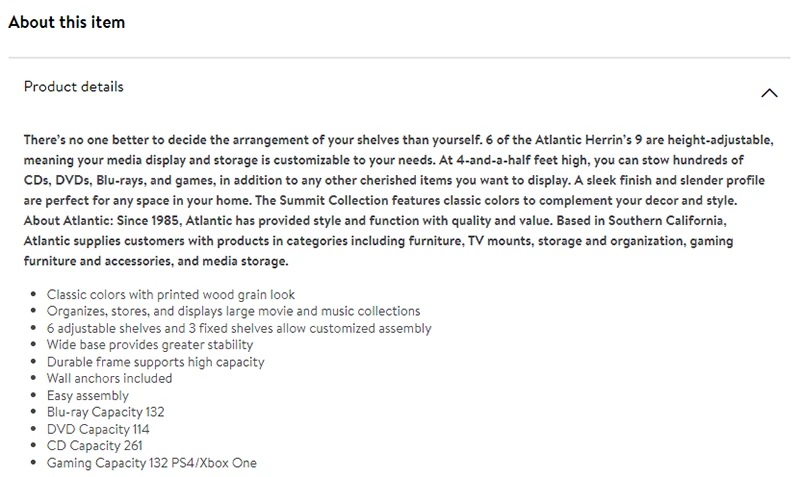Select the 6 adjustable shelves bullet line
Viewport: 800px width, 477px height.
(239, 328)
